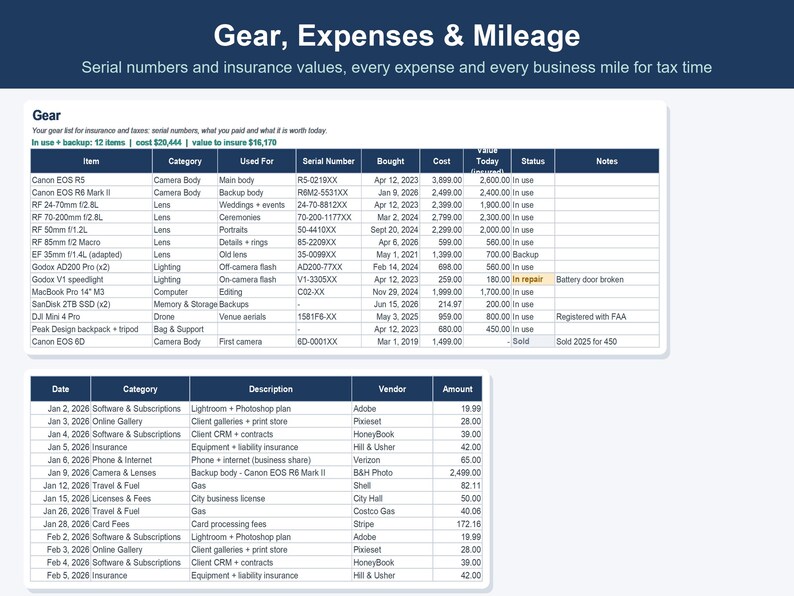
Task: Click the Licenses & Fees category cell
Action: pyautogui.click(x=140, y=498)
